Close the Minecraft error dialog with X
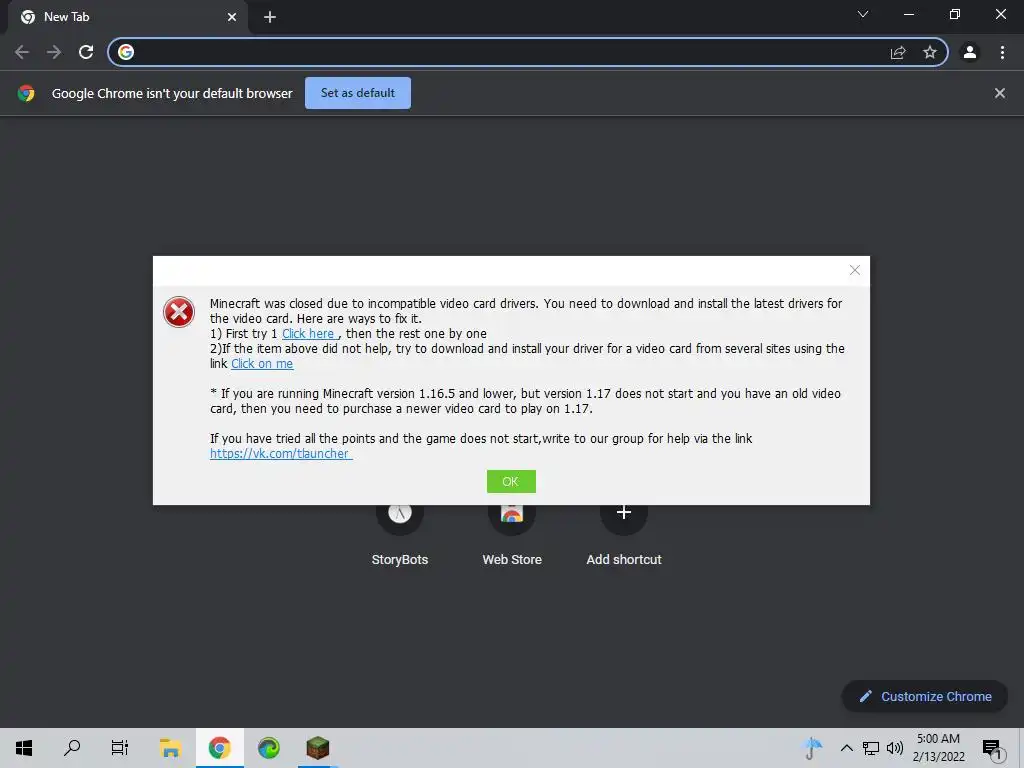1024x768 pixels. 854,270
